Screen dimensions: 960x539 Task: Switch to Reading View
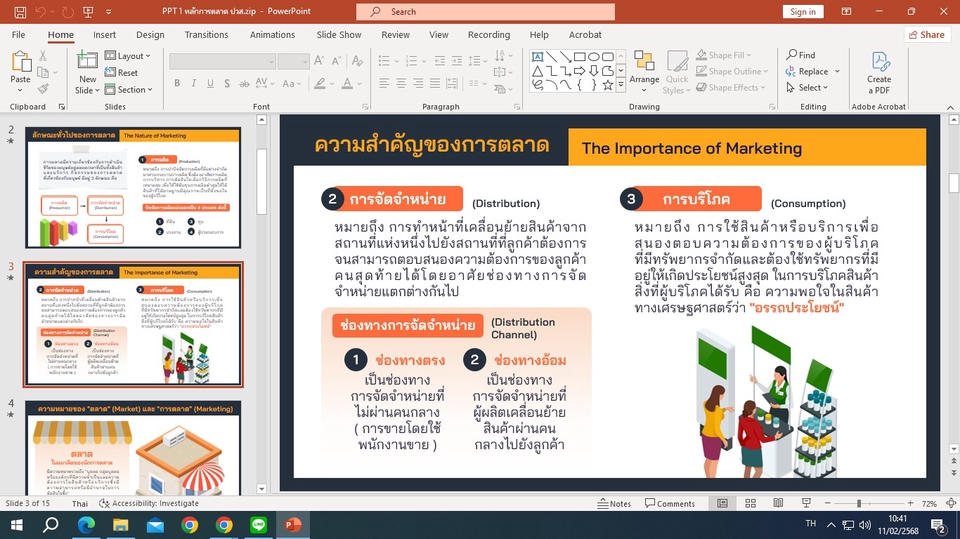tap(778, 503)
